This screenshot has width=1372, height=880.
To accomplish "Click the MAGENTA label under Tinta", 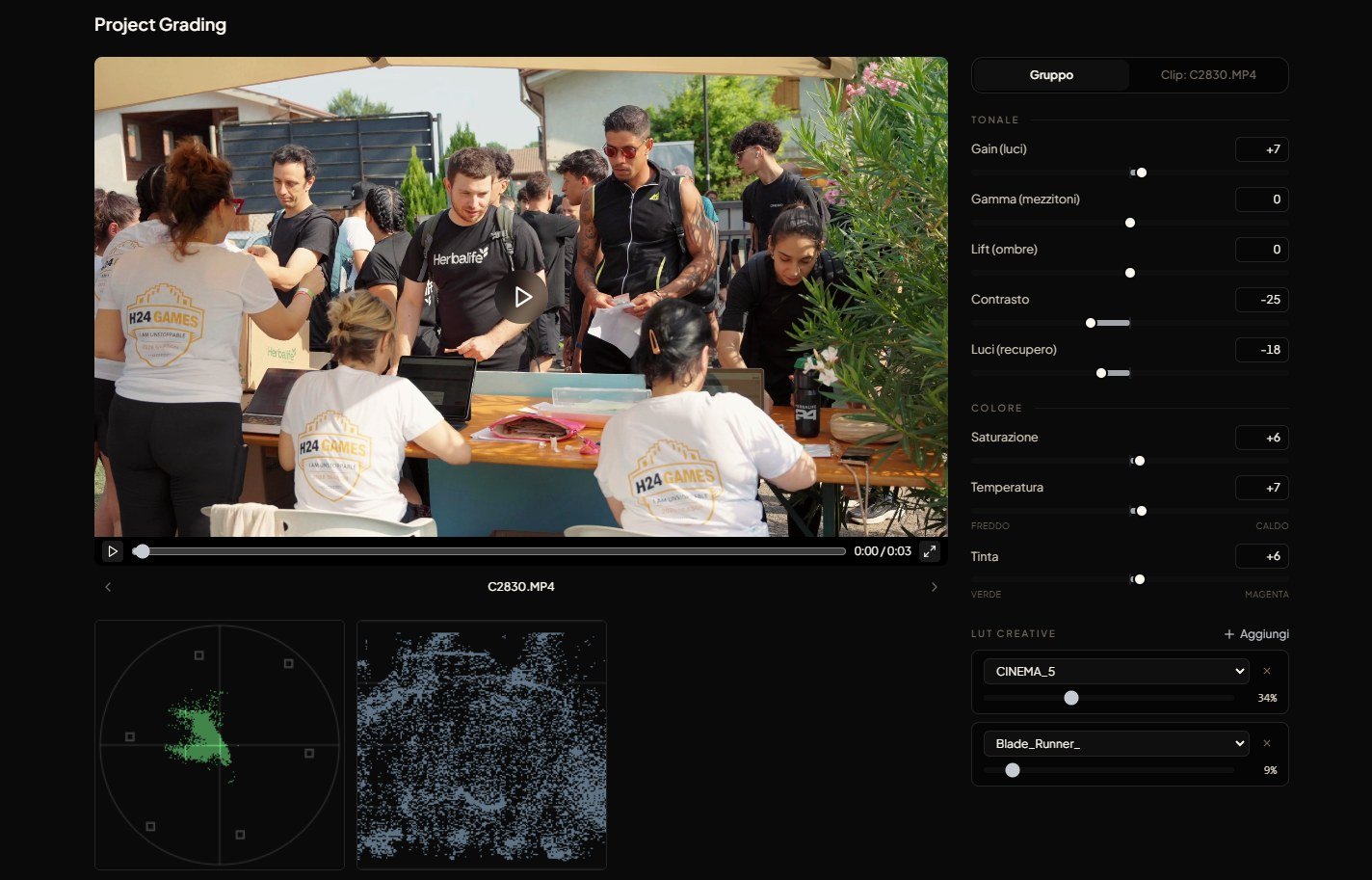I will [x=1267, y=595].
